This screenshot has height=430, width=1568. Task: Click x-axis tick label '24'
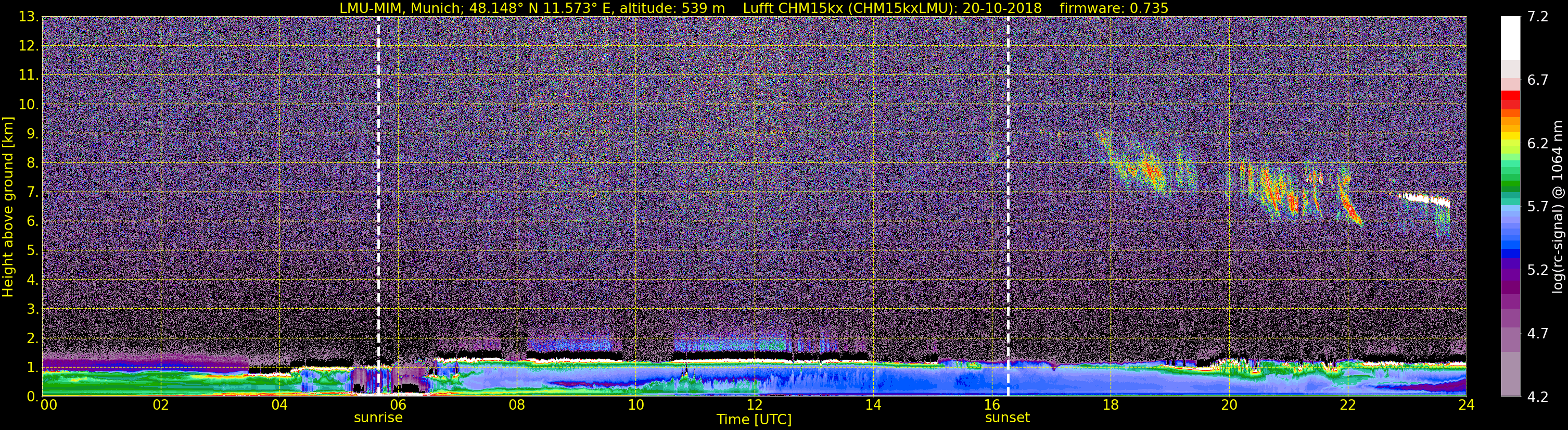pyautogui.click(x=1467, y=405)
